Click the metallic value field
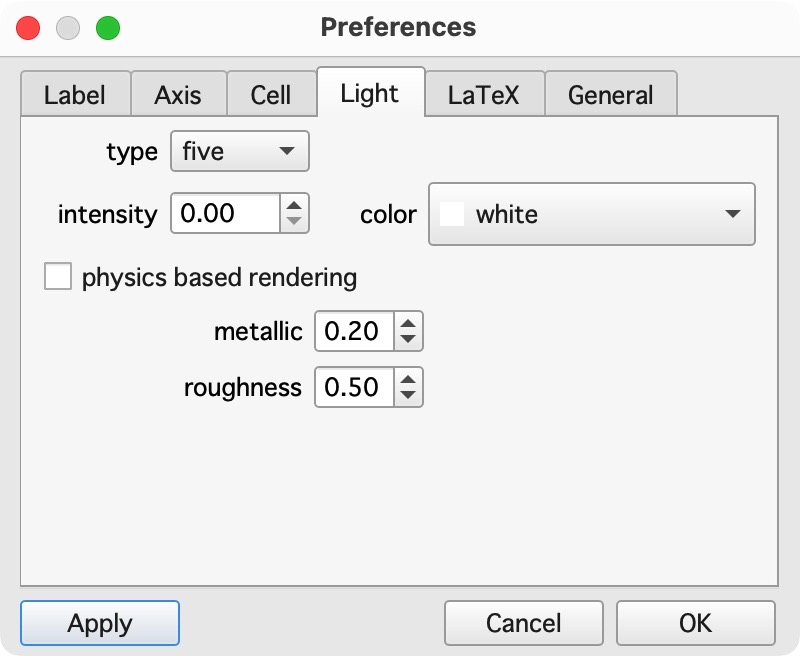800x656 pixels. [355, 331]
